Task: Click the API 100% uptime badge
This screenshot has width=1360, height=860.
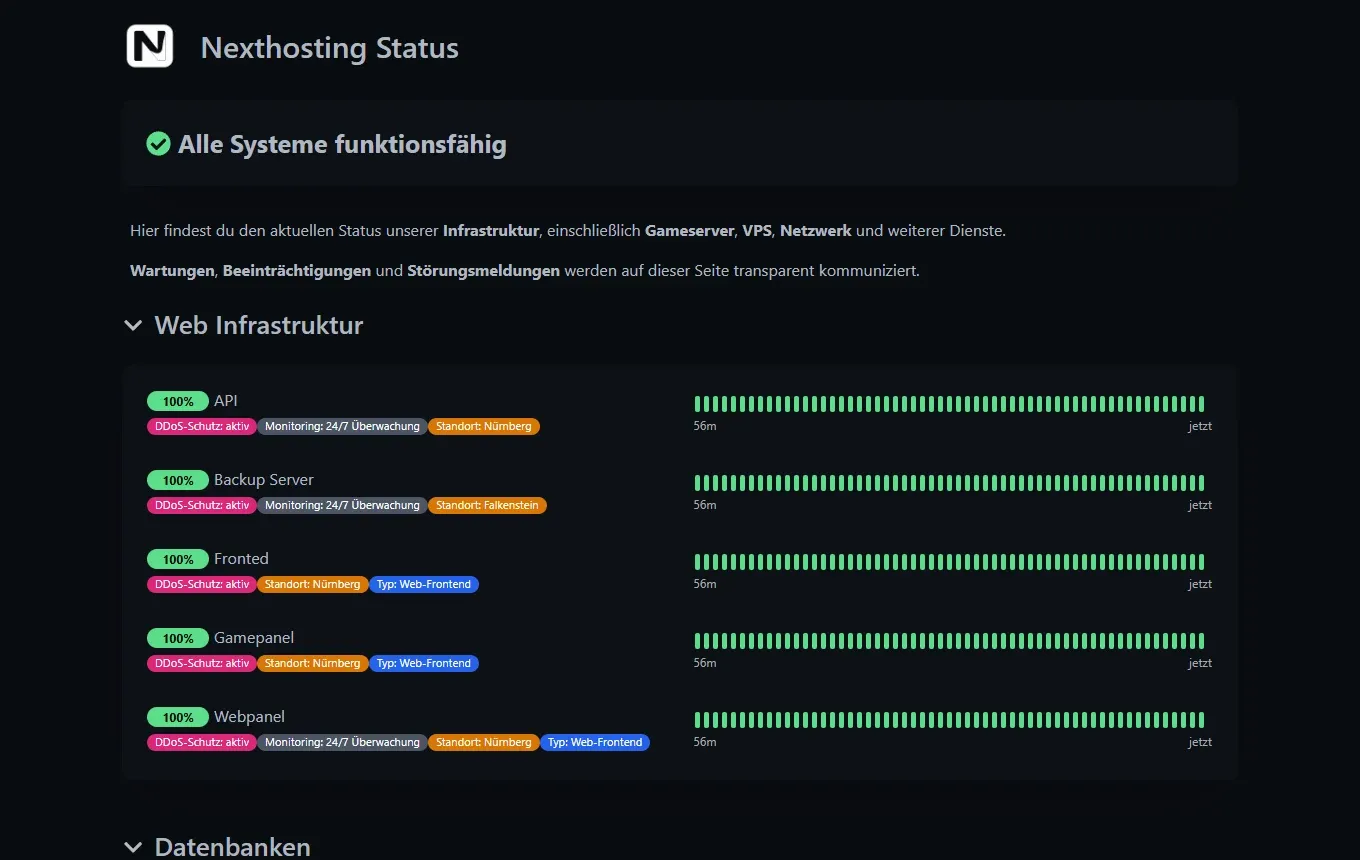Action: click(178, 401)
